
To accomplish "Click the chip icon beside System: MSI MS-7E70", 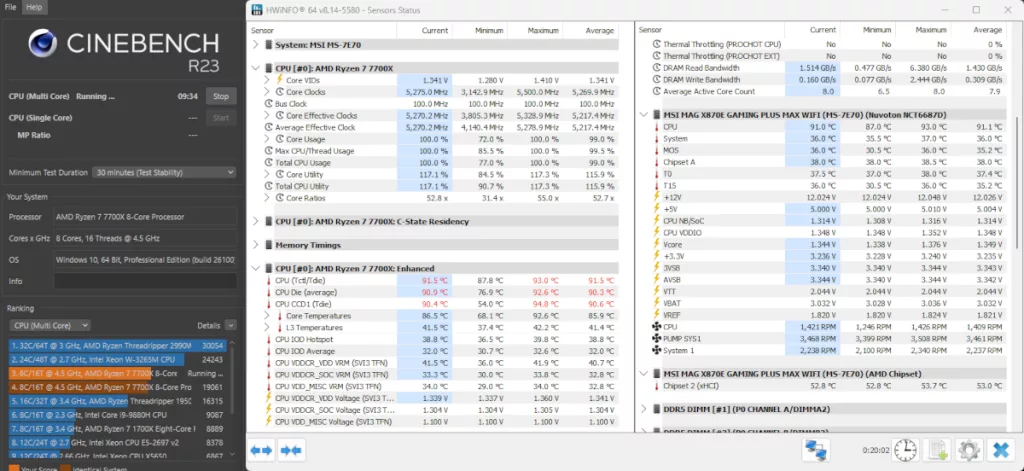I will (269, 45).
